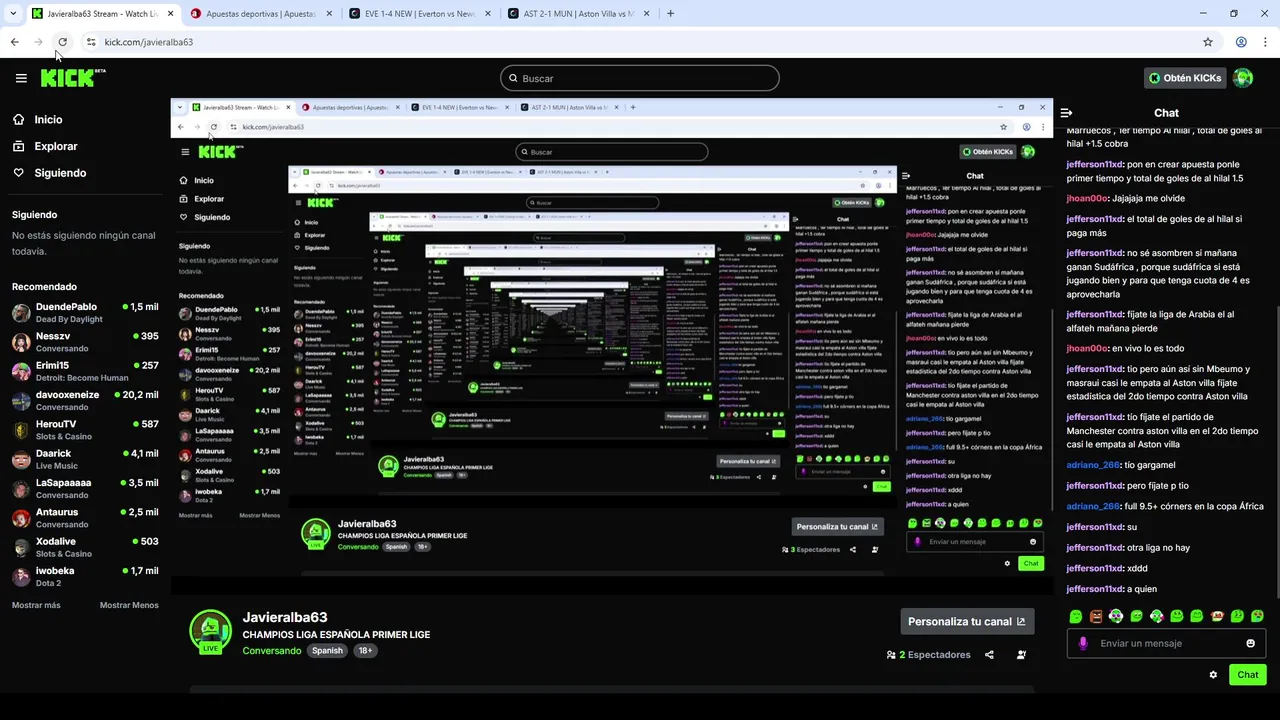Screen dimensions: 1280x720
Task: Click the purple microphone icon in the message box
Action: click(1083, 643)
